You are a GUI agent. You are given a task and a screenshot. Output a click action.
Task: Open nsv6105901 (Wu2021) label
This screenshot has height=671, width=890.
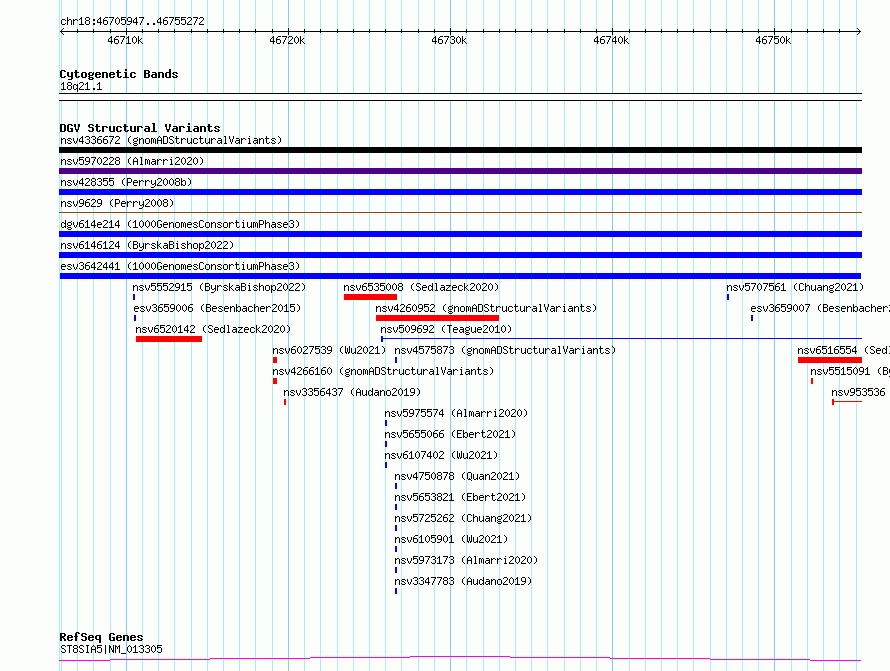pos(451,539)
